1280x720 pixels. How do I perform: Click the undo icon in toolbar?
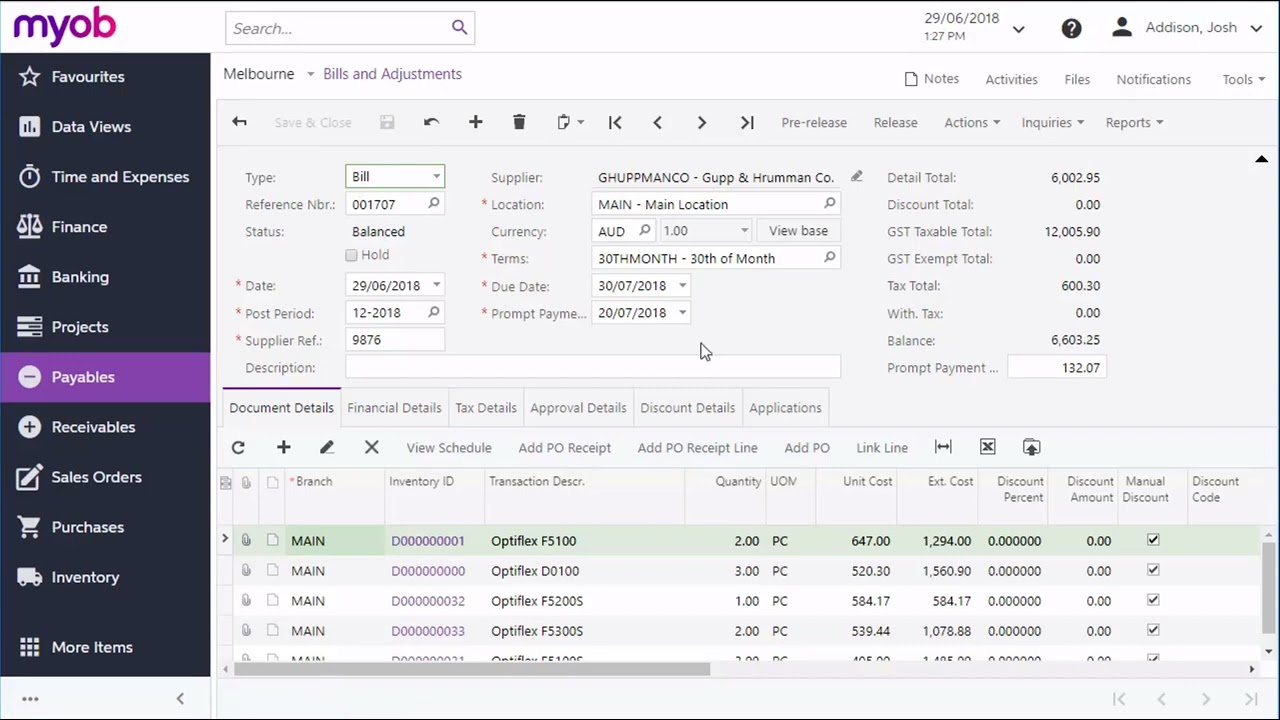coord(431,122)
